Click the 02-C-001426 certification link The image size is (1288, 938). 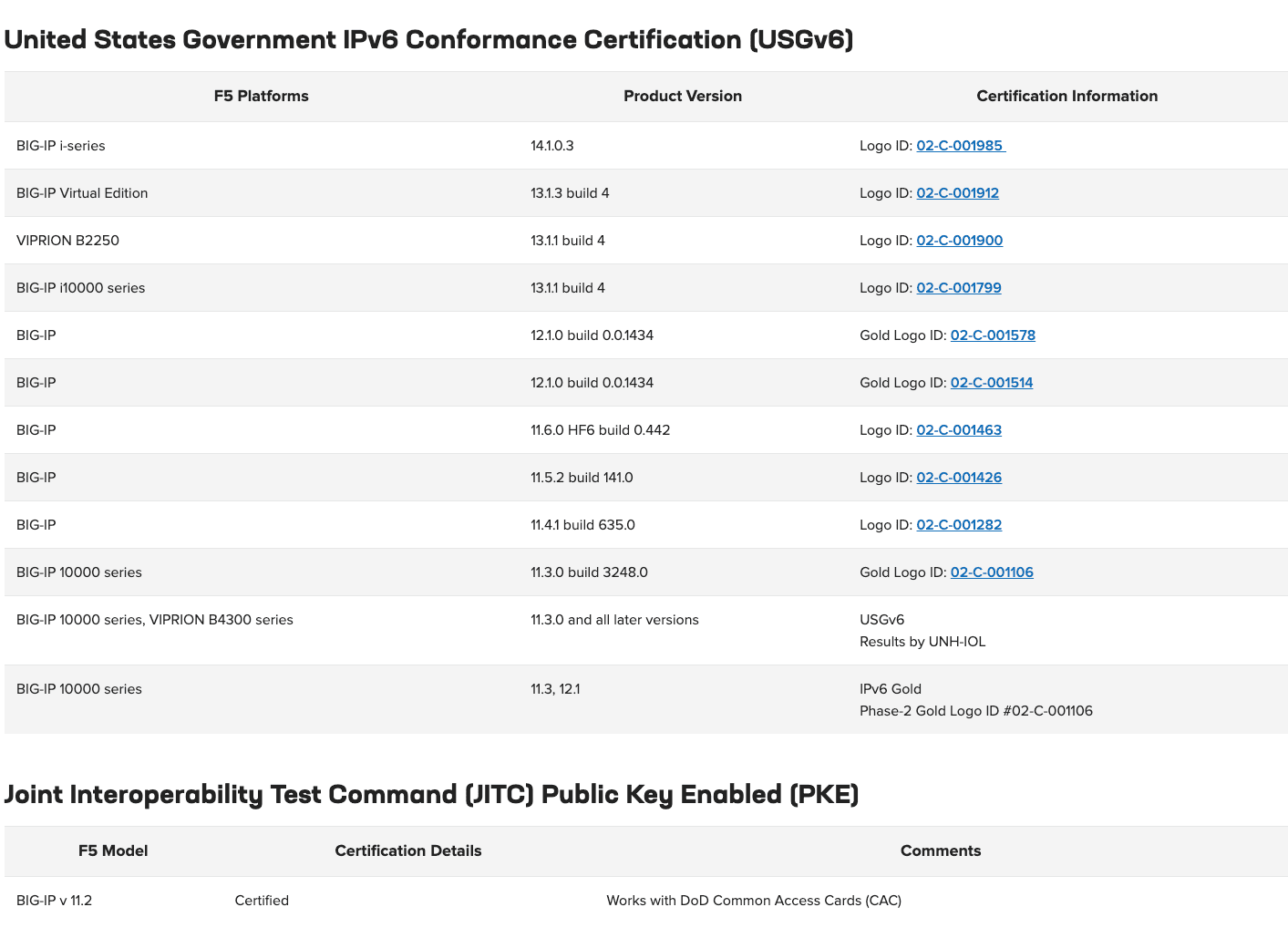click(x=959, y=477)
